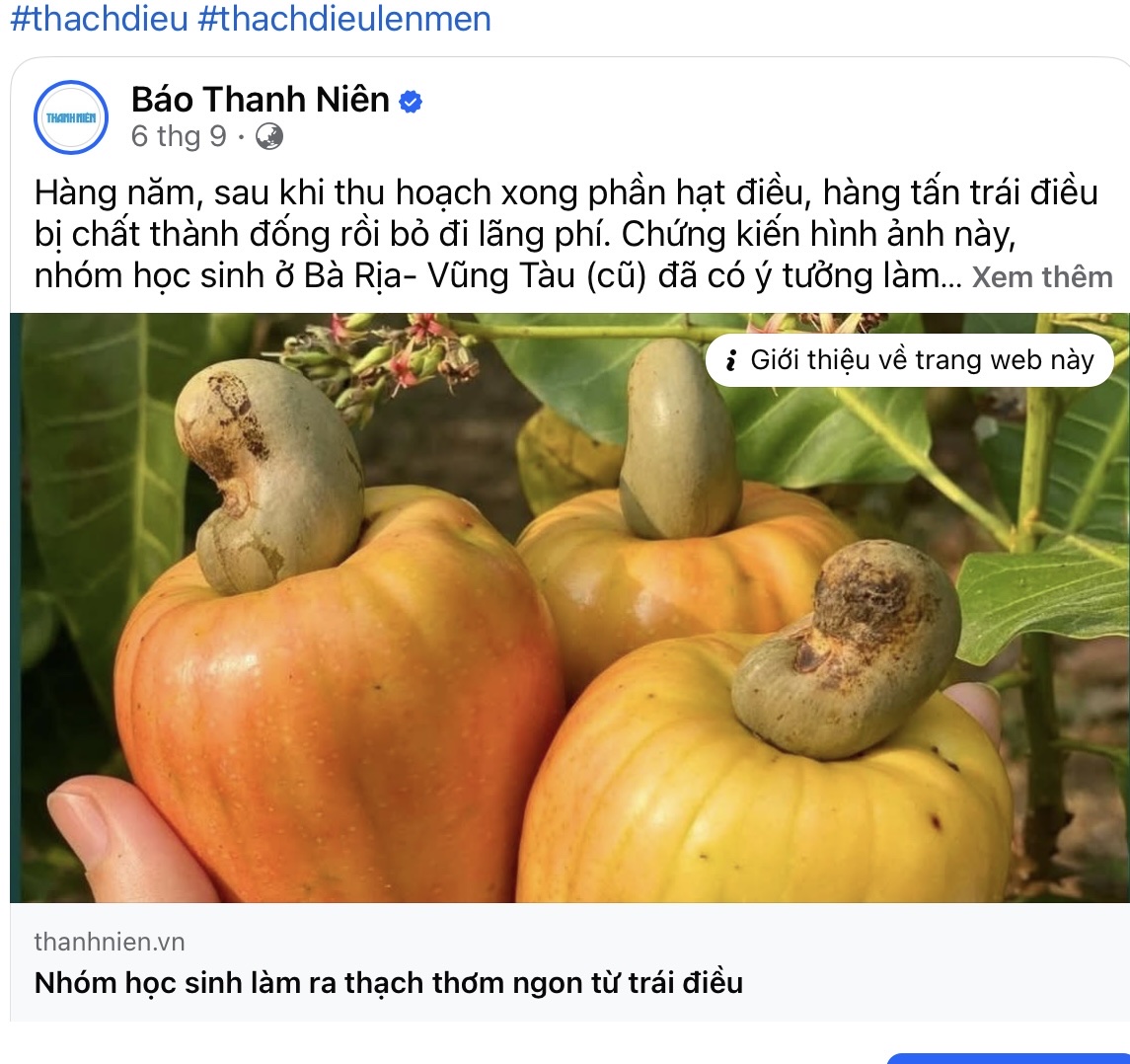This screenshot has width=1130, height=1064.
Task: Open Giới thiệu về trang web này
Action: tap(910, 359)
